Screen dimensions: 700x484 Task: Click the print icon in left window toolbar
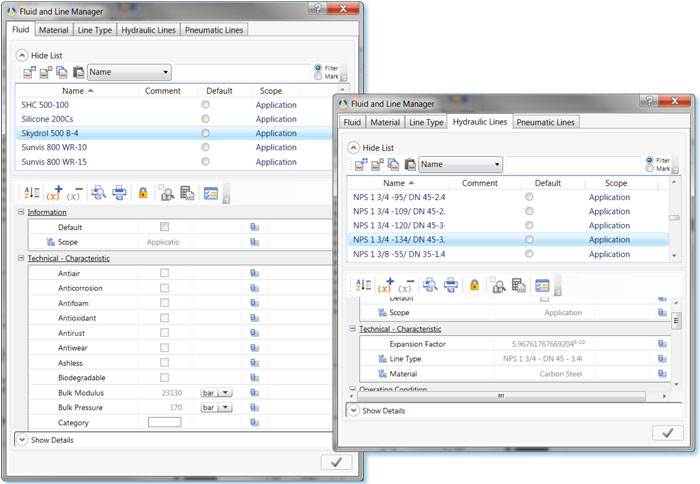click(119, 193)
